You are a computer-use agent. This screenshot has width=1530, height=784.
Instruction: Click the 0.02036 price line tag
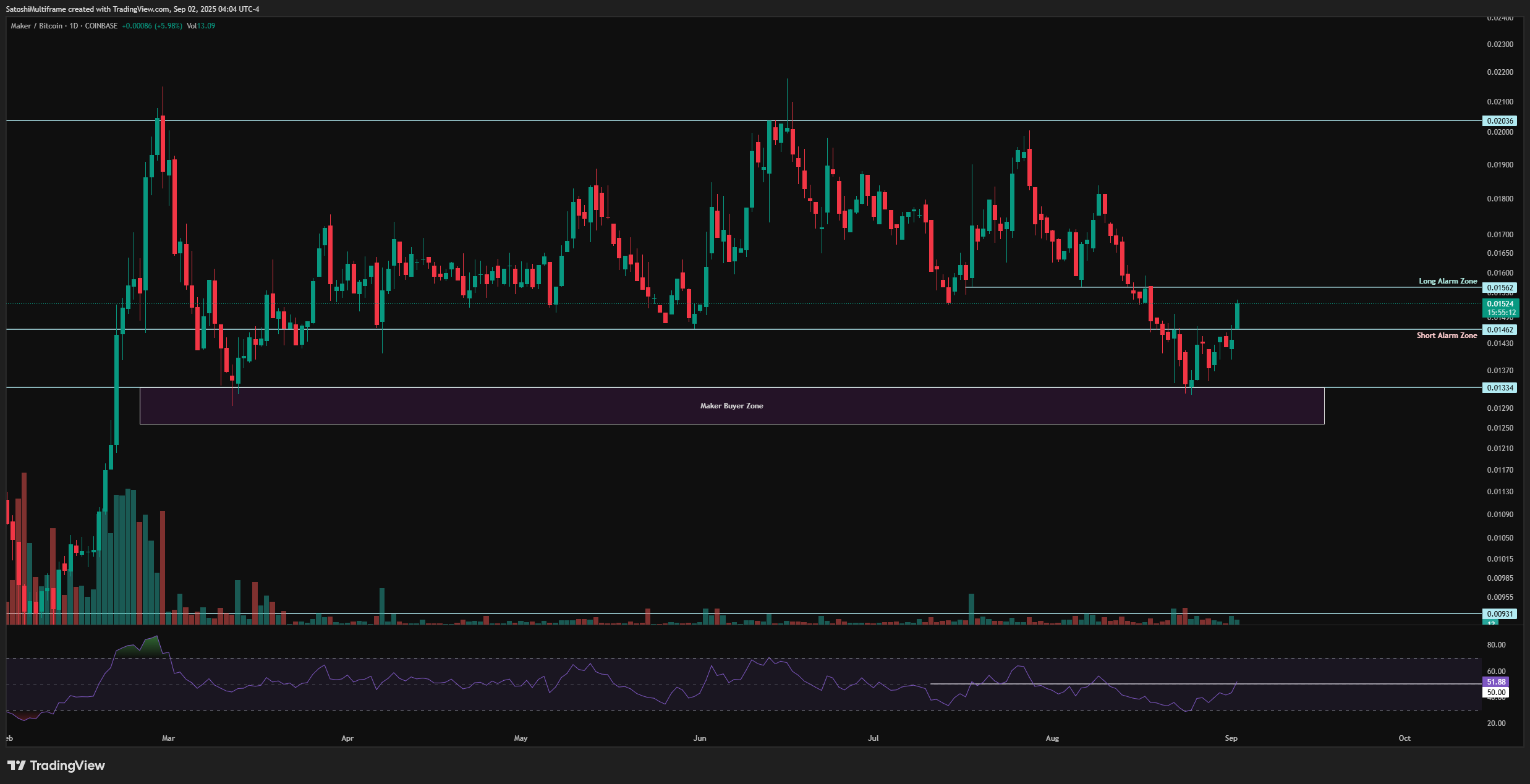[x=1500, y=121]
